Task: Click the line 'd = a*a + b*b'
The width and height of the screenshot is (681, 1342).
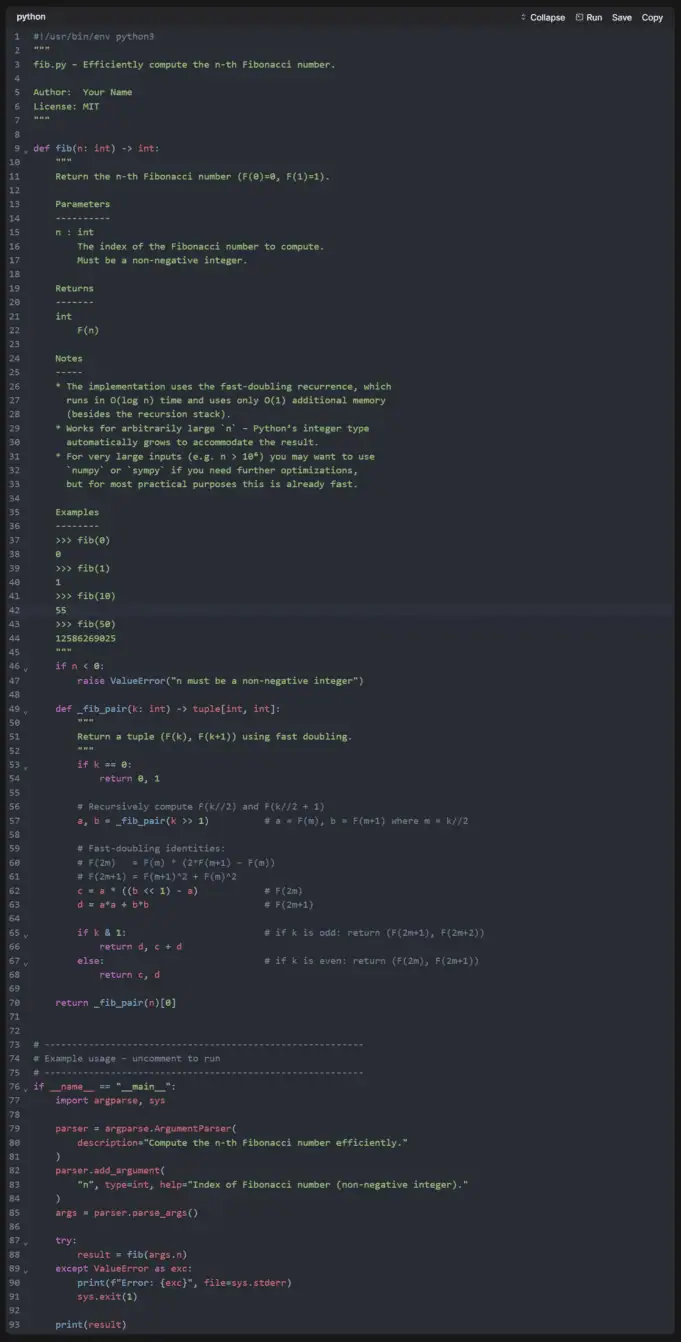Action: pos(113,905)
